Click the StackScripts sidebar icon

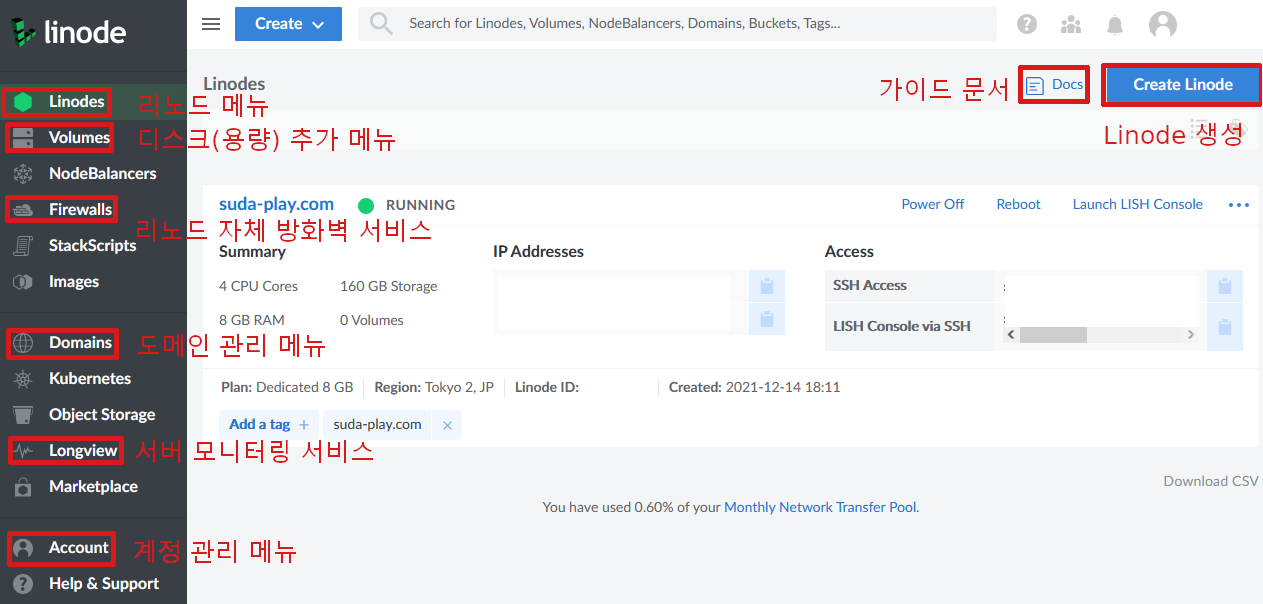23,245
